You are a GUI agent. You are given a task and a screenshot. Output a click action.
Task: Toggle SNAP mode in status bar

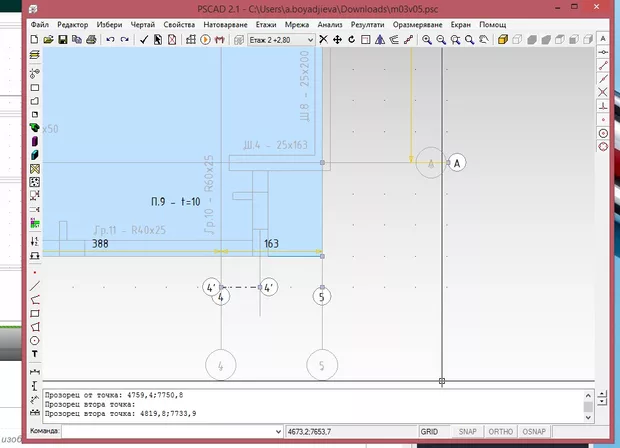(x=467, y=431)
